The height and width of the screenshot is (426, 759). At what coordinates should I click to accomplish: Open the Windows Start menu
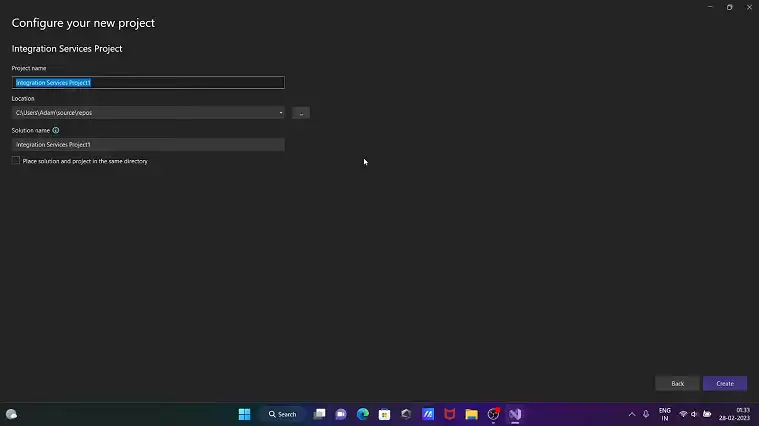[244, 414]
